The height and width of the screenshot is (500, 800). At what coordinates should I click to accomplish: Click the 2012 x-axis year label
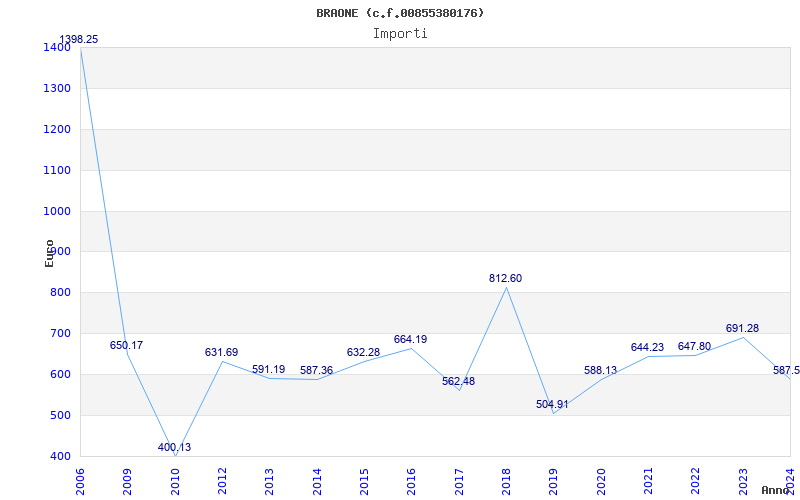pyautogui.click(x=222, y=482)
